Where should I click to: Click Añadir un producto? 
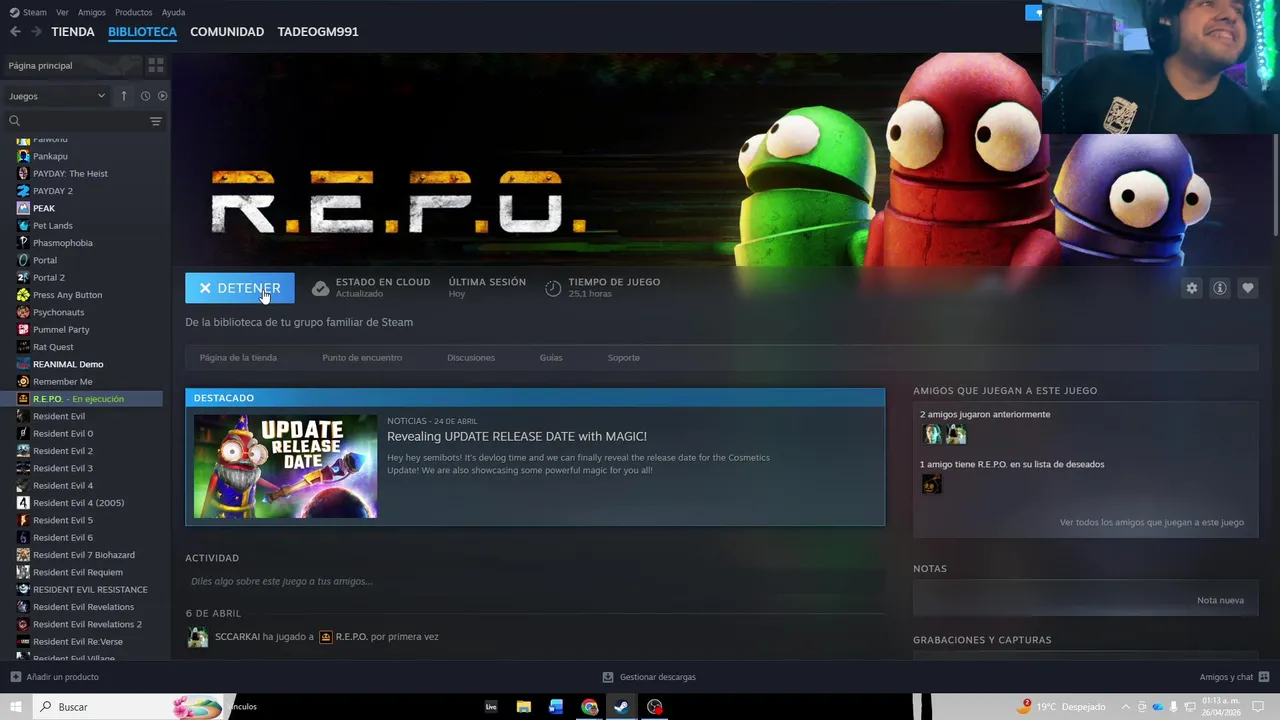(x=55, y=677)
